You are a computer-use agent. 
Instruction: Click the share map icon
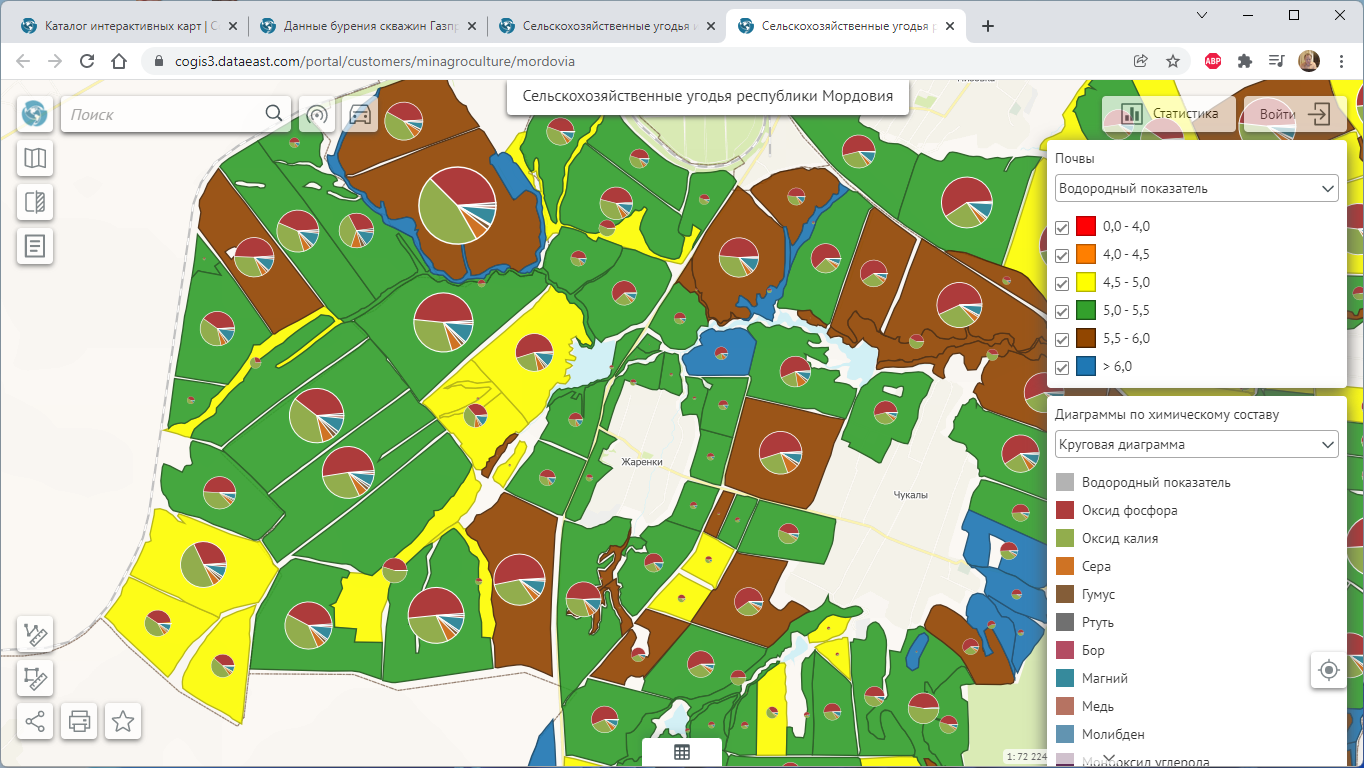point(35,721)
